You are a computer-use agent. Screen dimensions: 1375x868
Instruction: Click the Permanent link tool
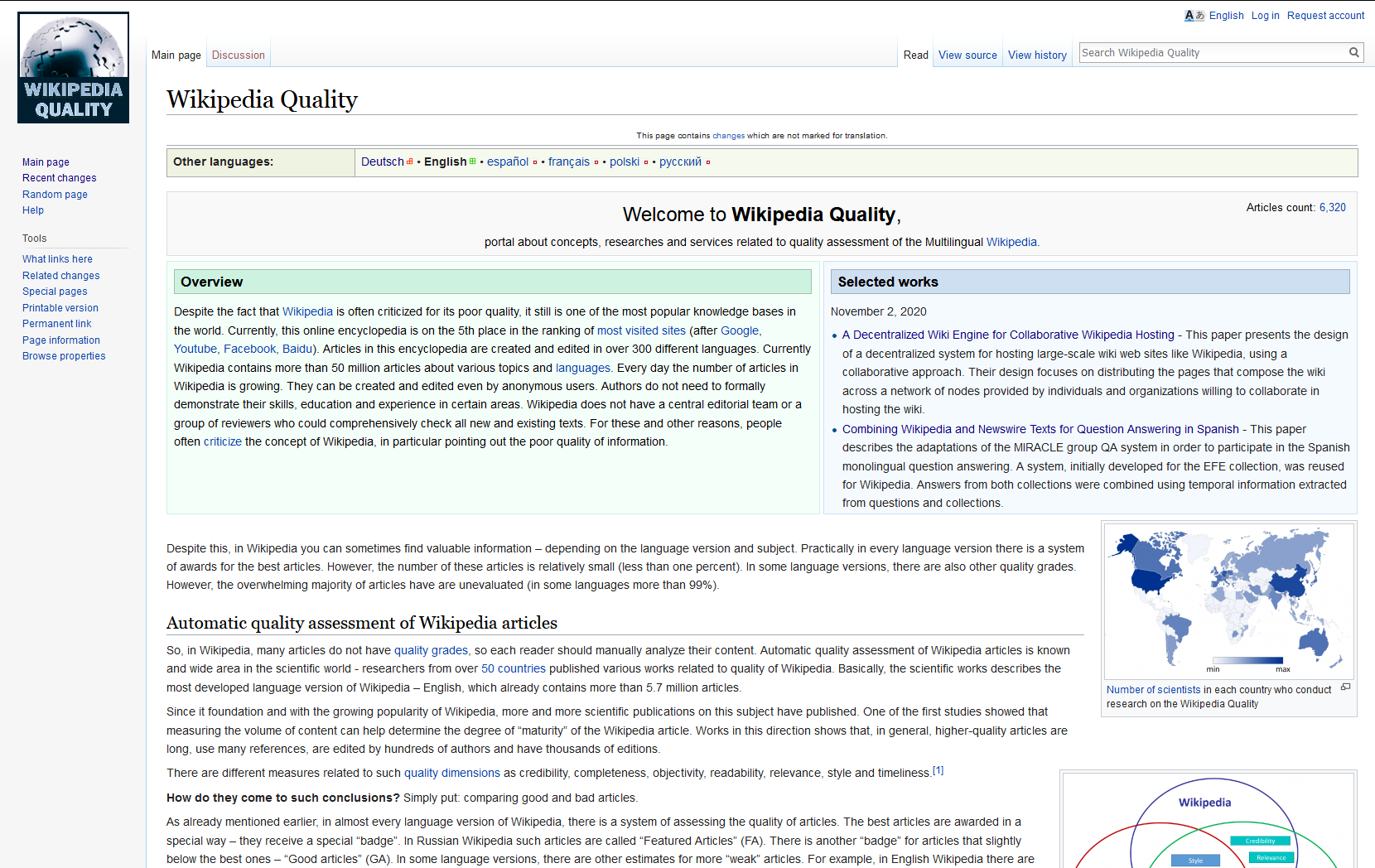coord(56,324)
